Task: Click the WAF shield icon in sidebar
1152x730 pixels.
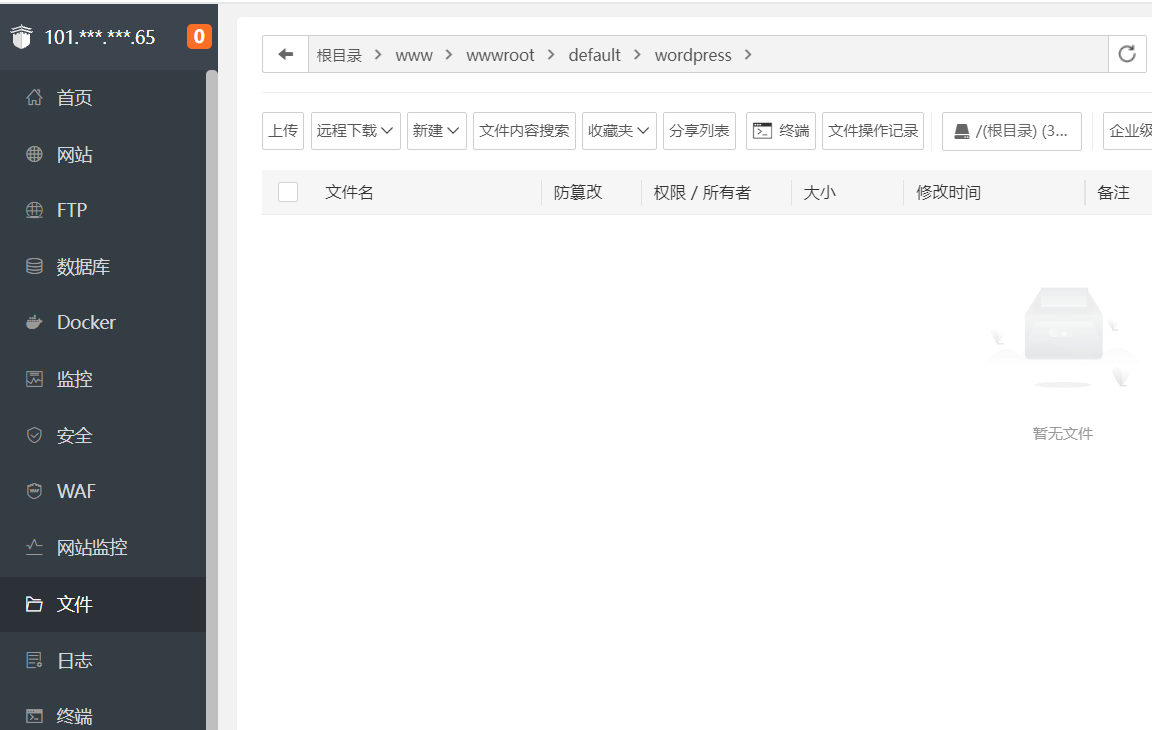Action: click(34, 491)
